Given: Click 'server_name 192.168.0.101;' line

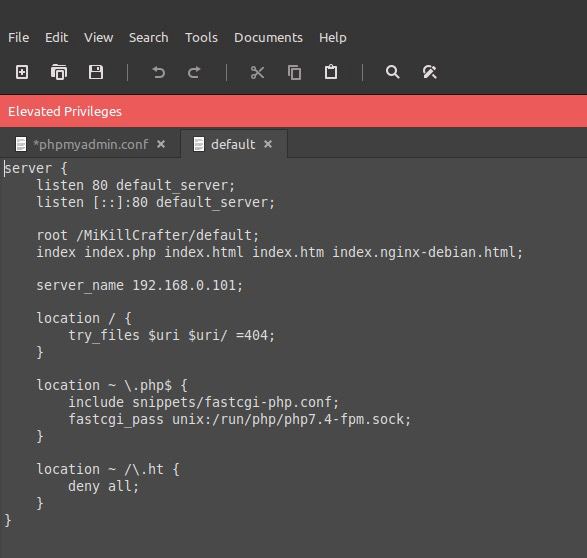Looking at the screenshot, I should click(140, 286).
